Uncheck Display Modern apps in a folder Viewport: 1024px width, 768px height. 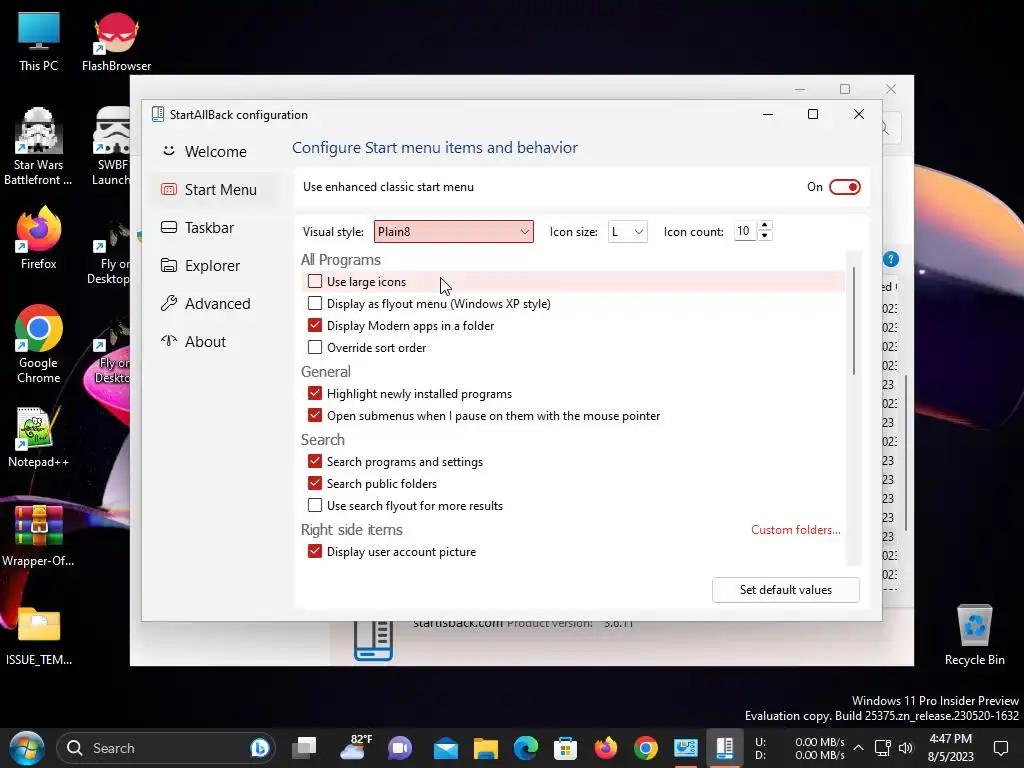(x=315, y=325)
